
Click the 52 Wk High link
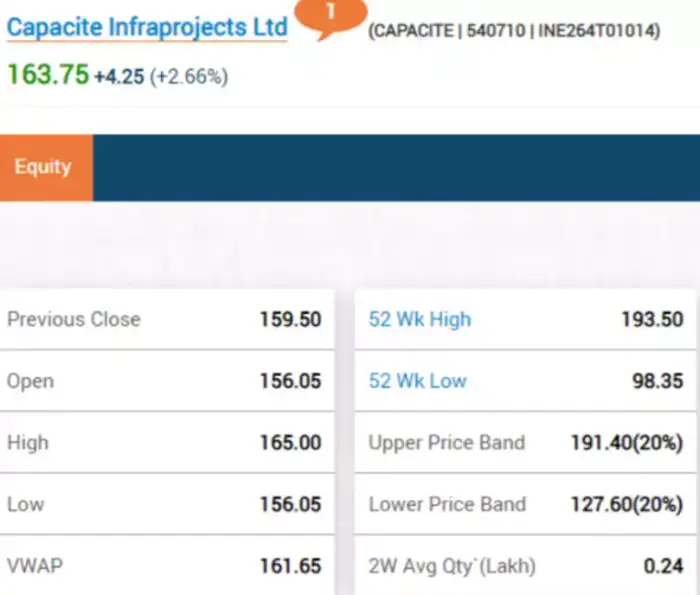tap(420, 320)
